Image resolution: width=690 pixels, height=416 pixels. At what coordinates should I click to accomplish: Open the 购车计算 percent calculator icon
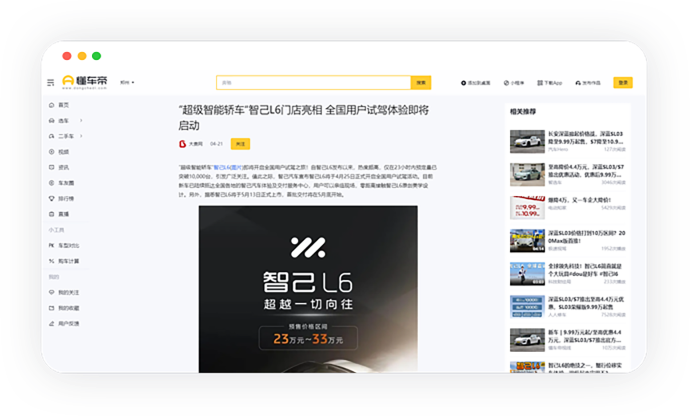click(x=51, y=261)
